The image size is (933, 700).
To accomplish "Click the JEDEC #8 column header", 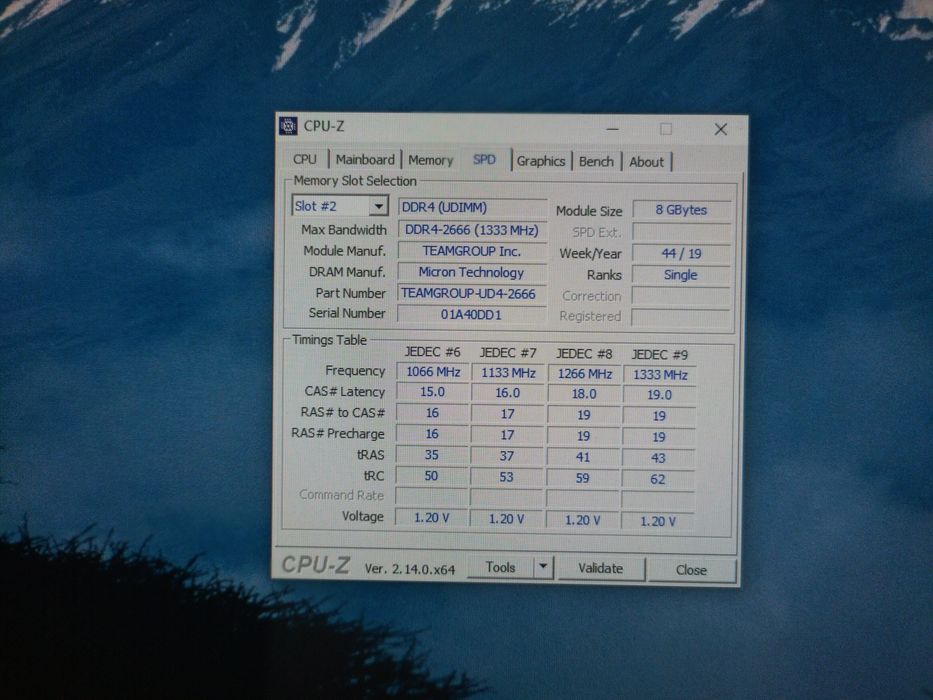I will click(x=584, y=354).
